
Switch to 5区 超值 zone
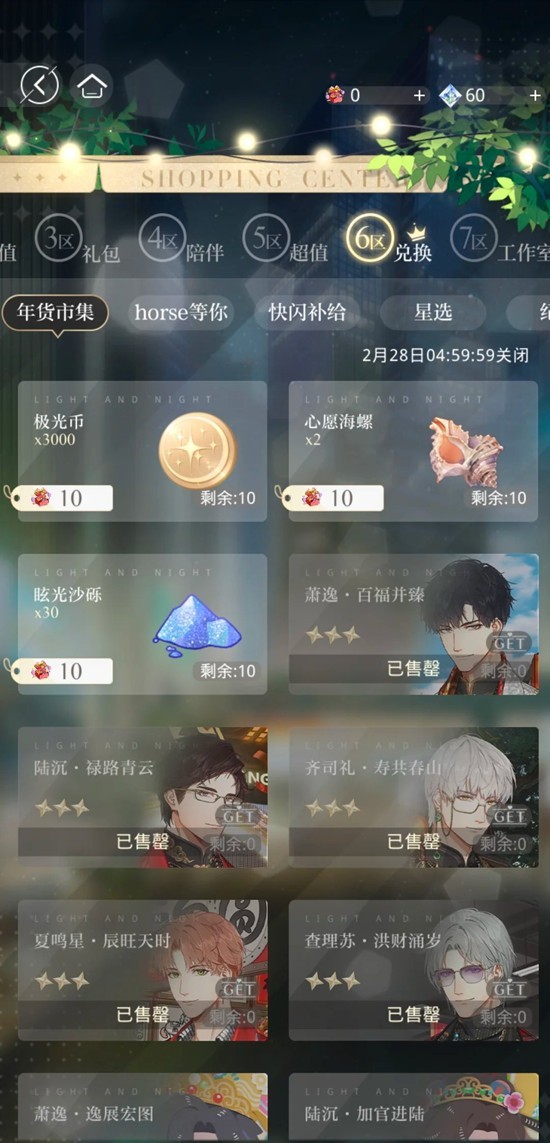click(x=286, y=242)
